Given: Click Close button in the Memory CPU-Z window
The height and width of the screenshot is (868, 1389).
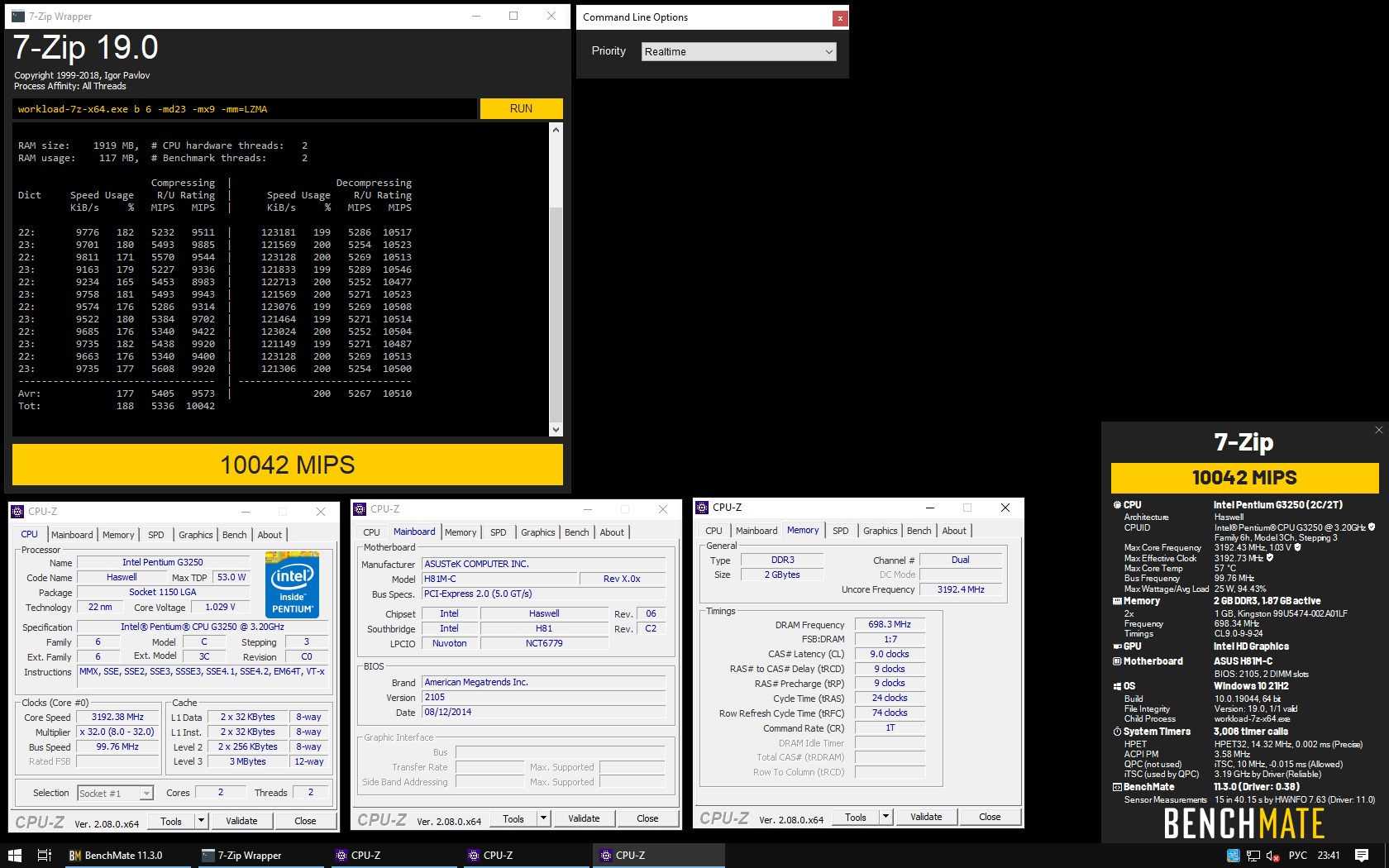Looking at the screenshot, I should [x=990, y=817].
